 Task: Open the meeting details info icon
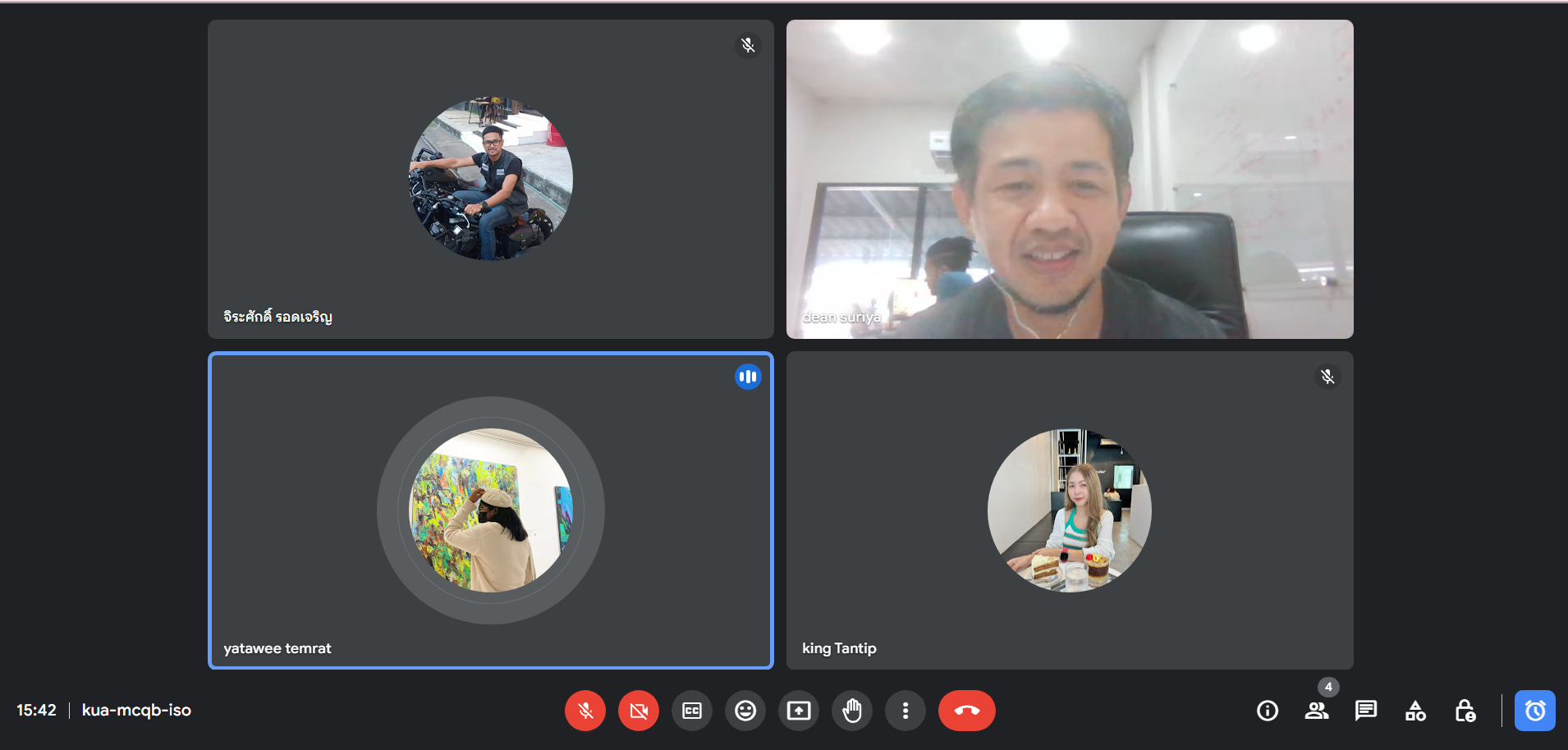1268,711
